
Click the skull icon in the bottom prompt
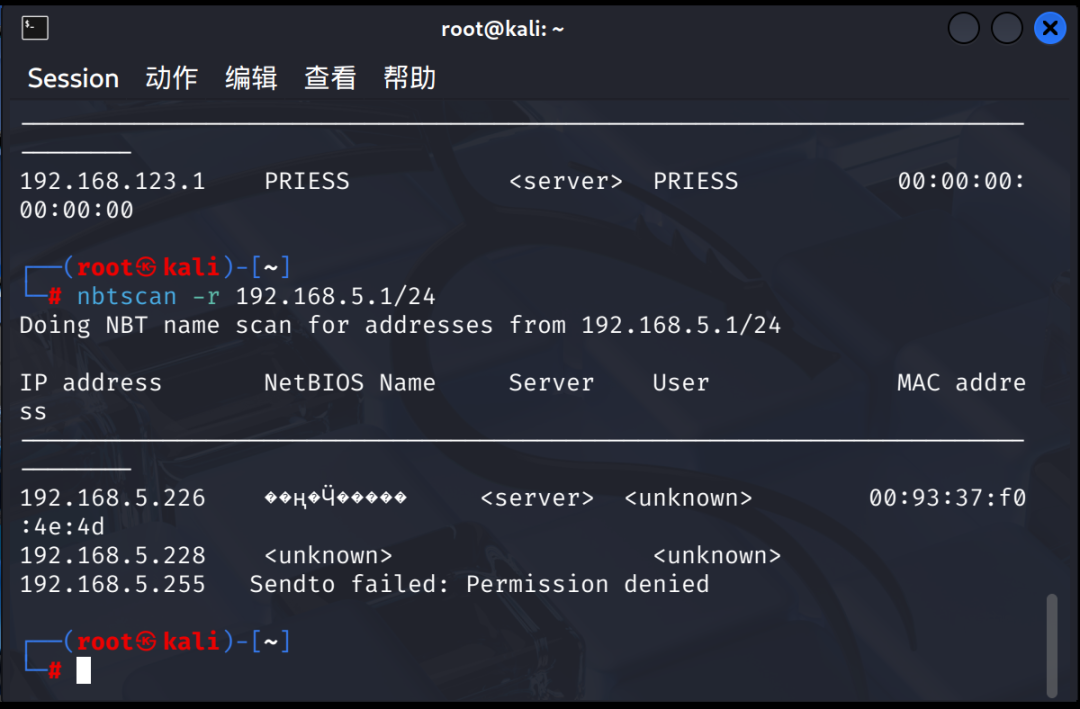coord(145,641)
